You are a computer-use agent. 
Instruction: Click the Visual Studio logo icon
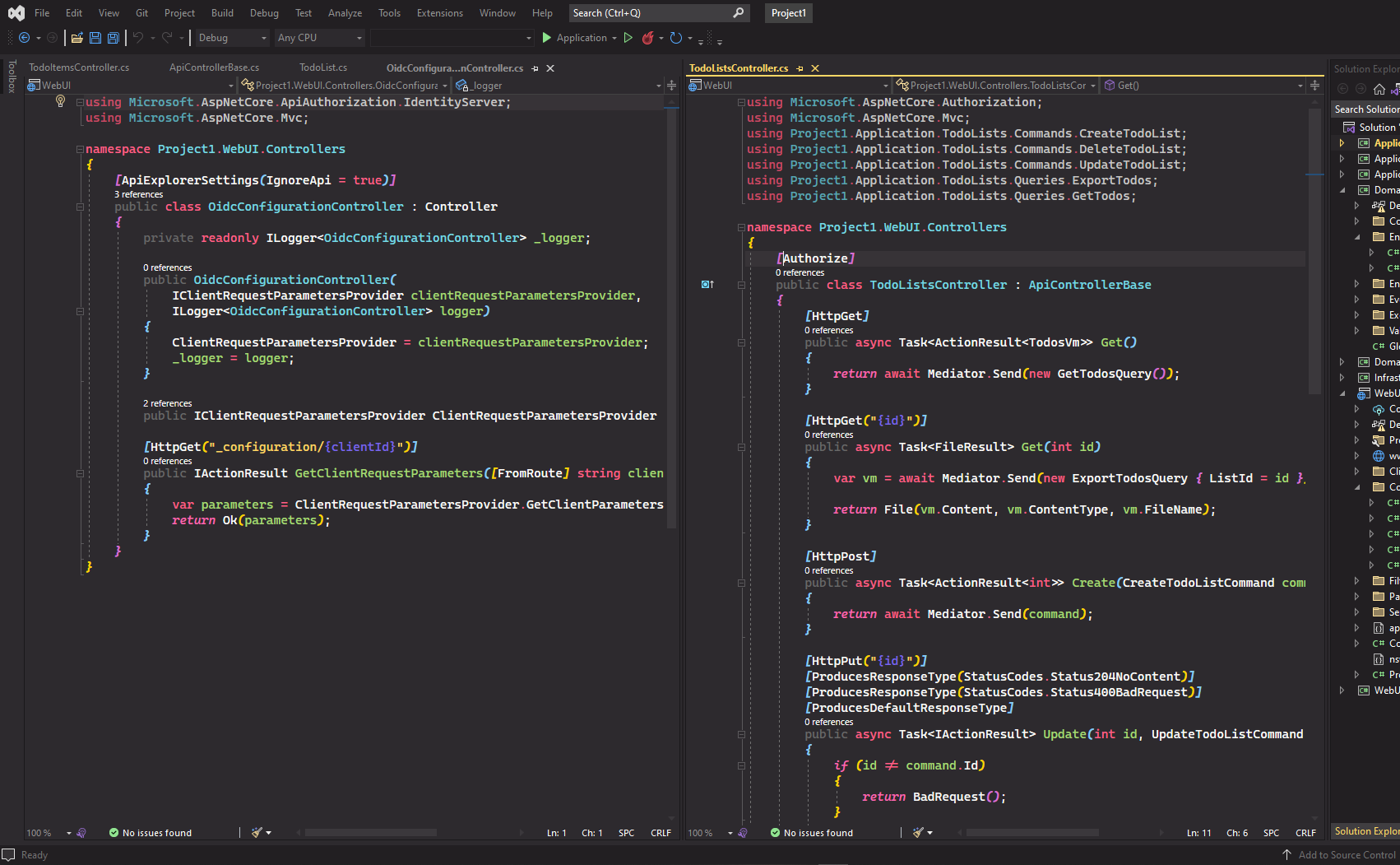(x=16, y=13)
